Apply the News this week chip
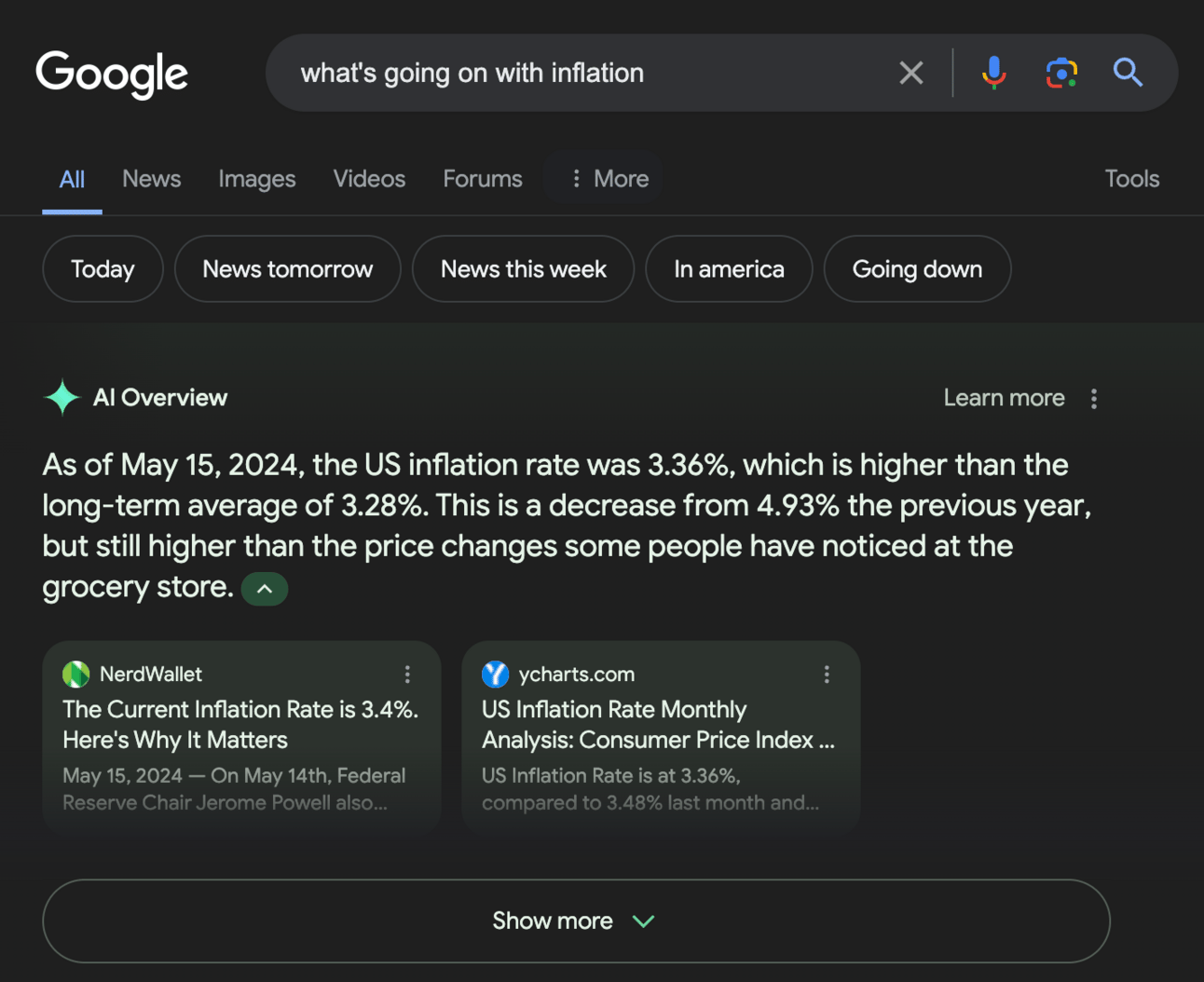1204x982 pixels. pyautogui.click(x=524, y=269)
